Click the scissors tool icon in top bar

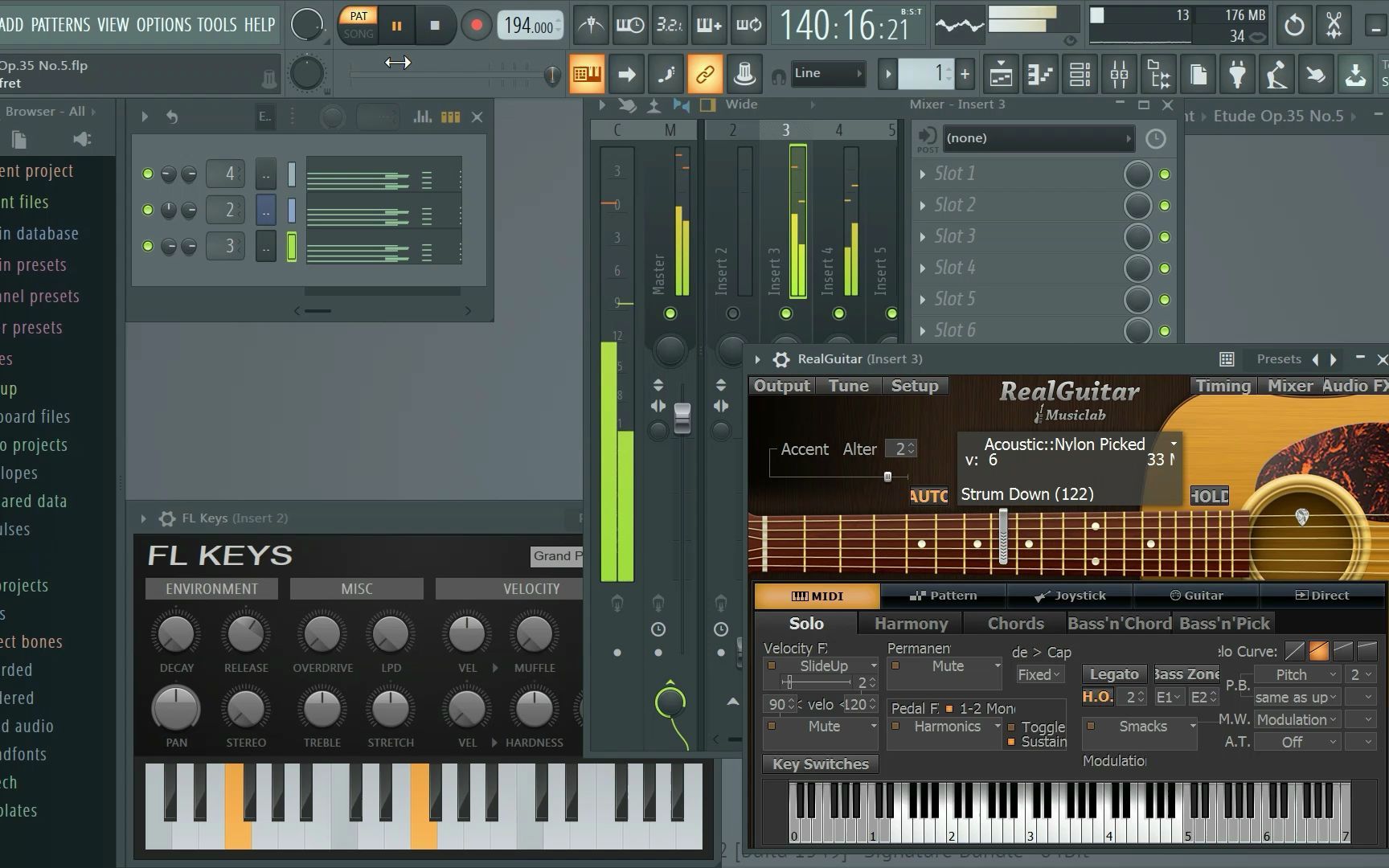[1334, 25]
